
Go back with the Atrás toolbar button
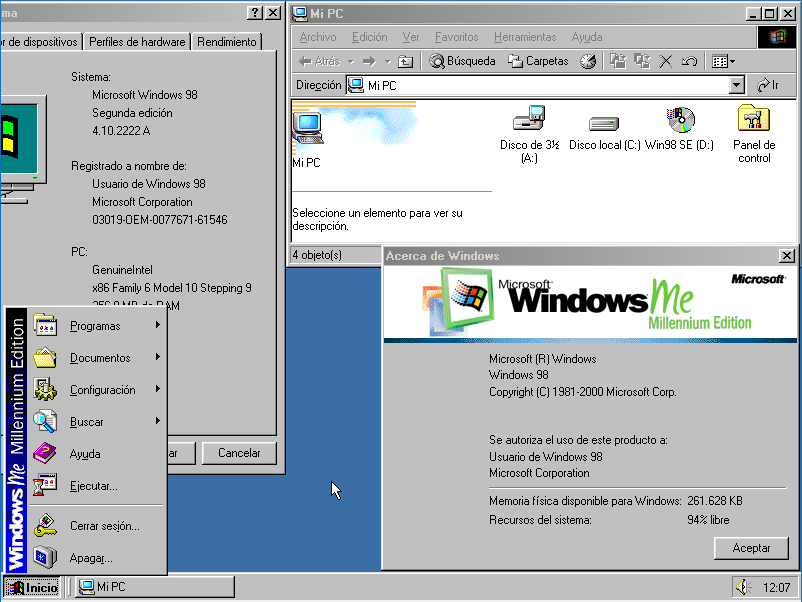tap(320, 61)
